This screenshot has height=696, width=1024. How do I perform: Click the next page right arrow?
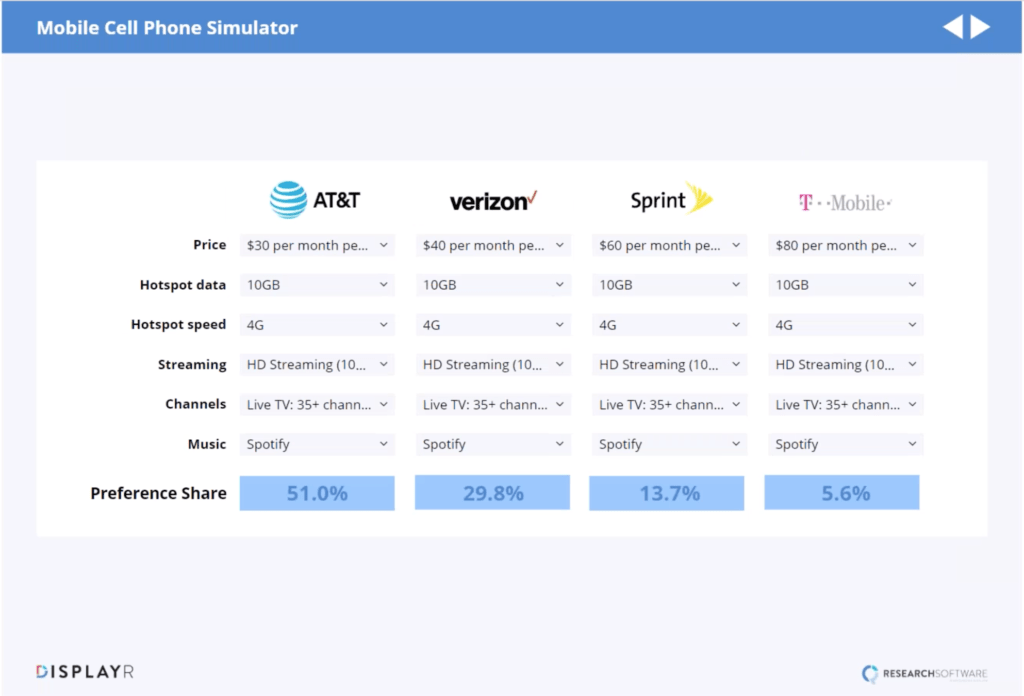(x=980, y=27)
